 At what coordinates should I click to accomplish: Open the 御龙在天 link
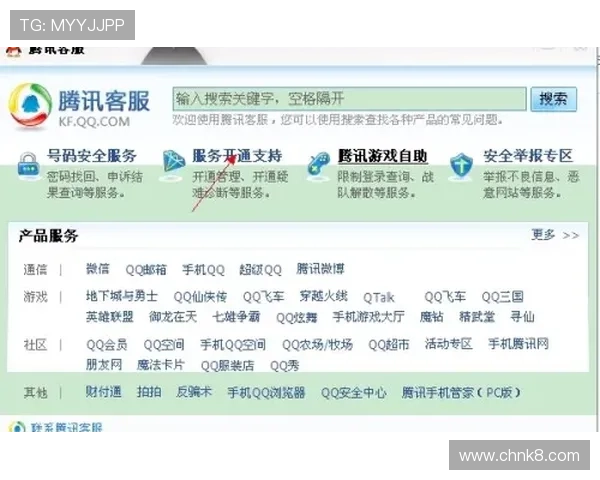173,317
